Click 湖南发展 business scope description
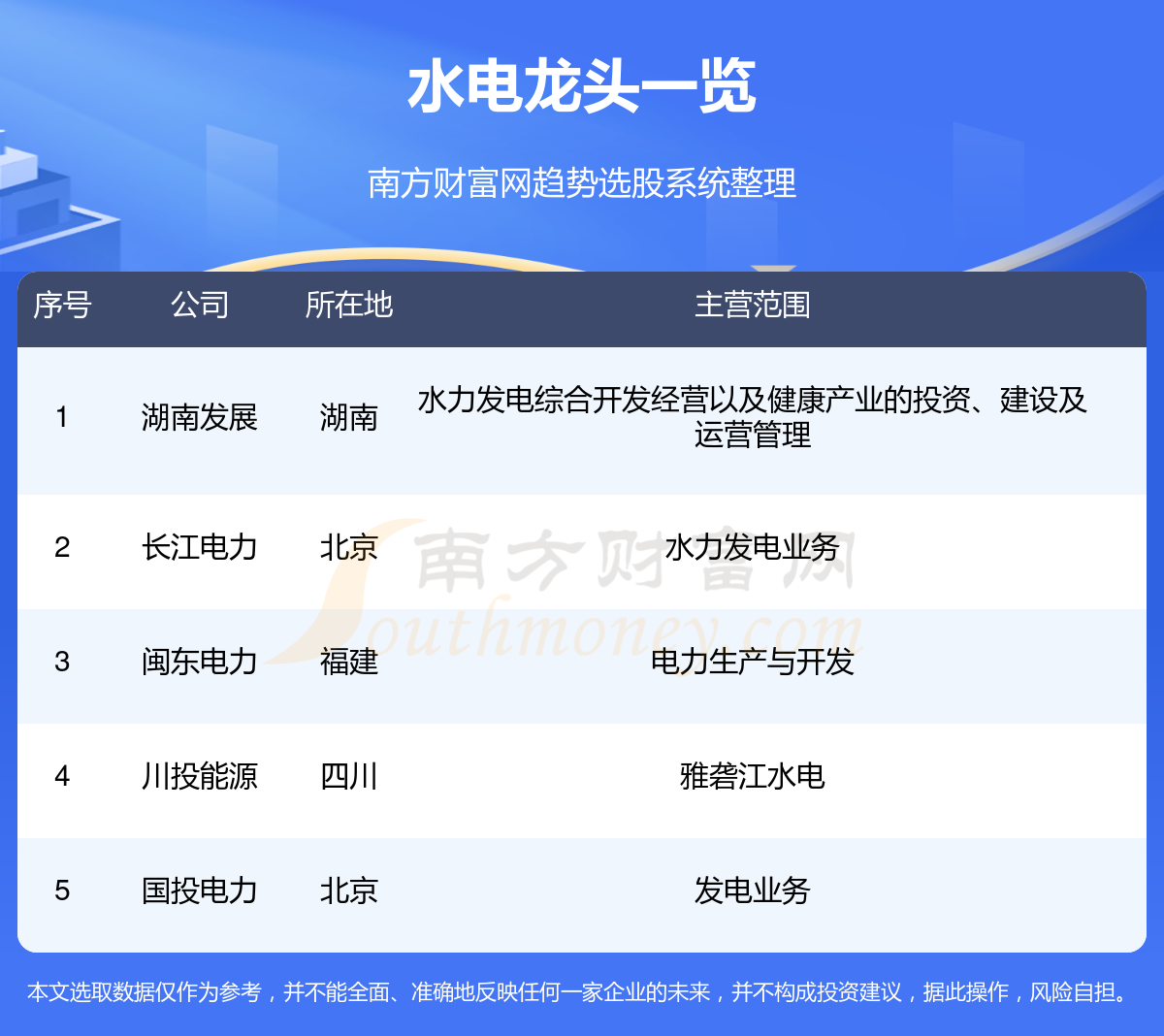 tap(753, 417)
